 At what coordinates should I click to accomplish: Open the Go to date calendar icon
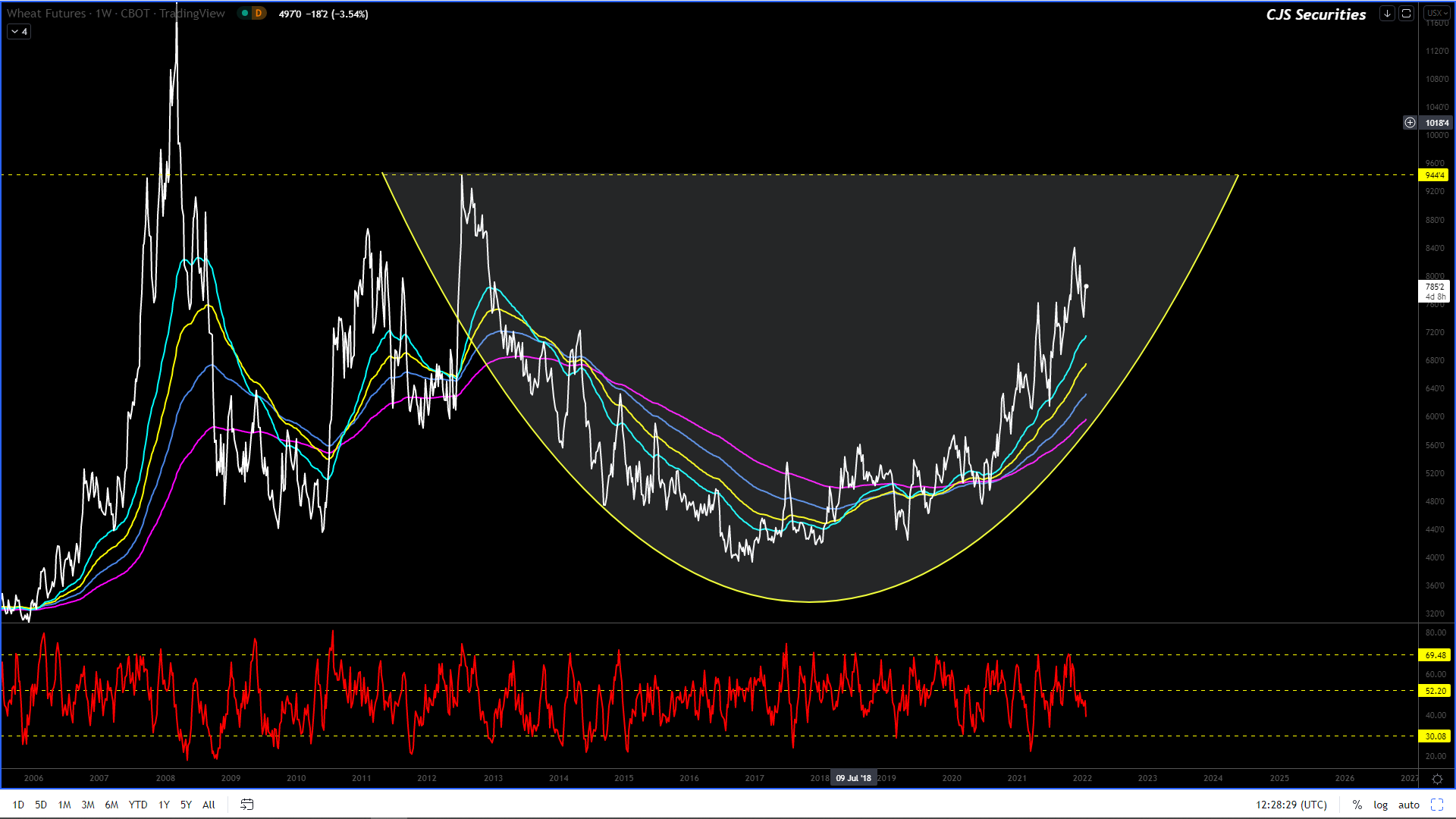246,805
